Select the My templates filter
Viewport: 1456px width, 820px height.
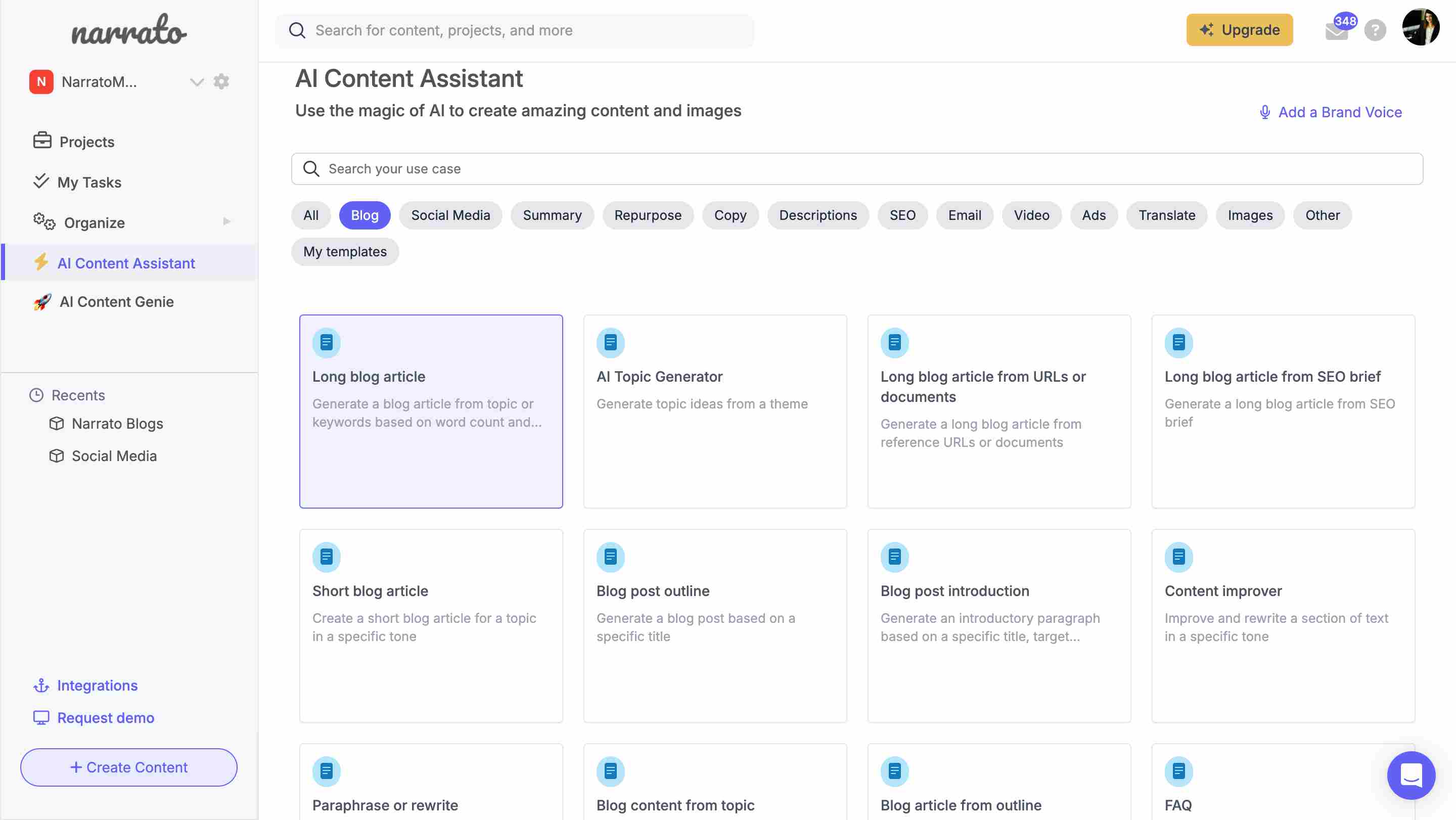click(345, 251)
